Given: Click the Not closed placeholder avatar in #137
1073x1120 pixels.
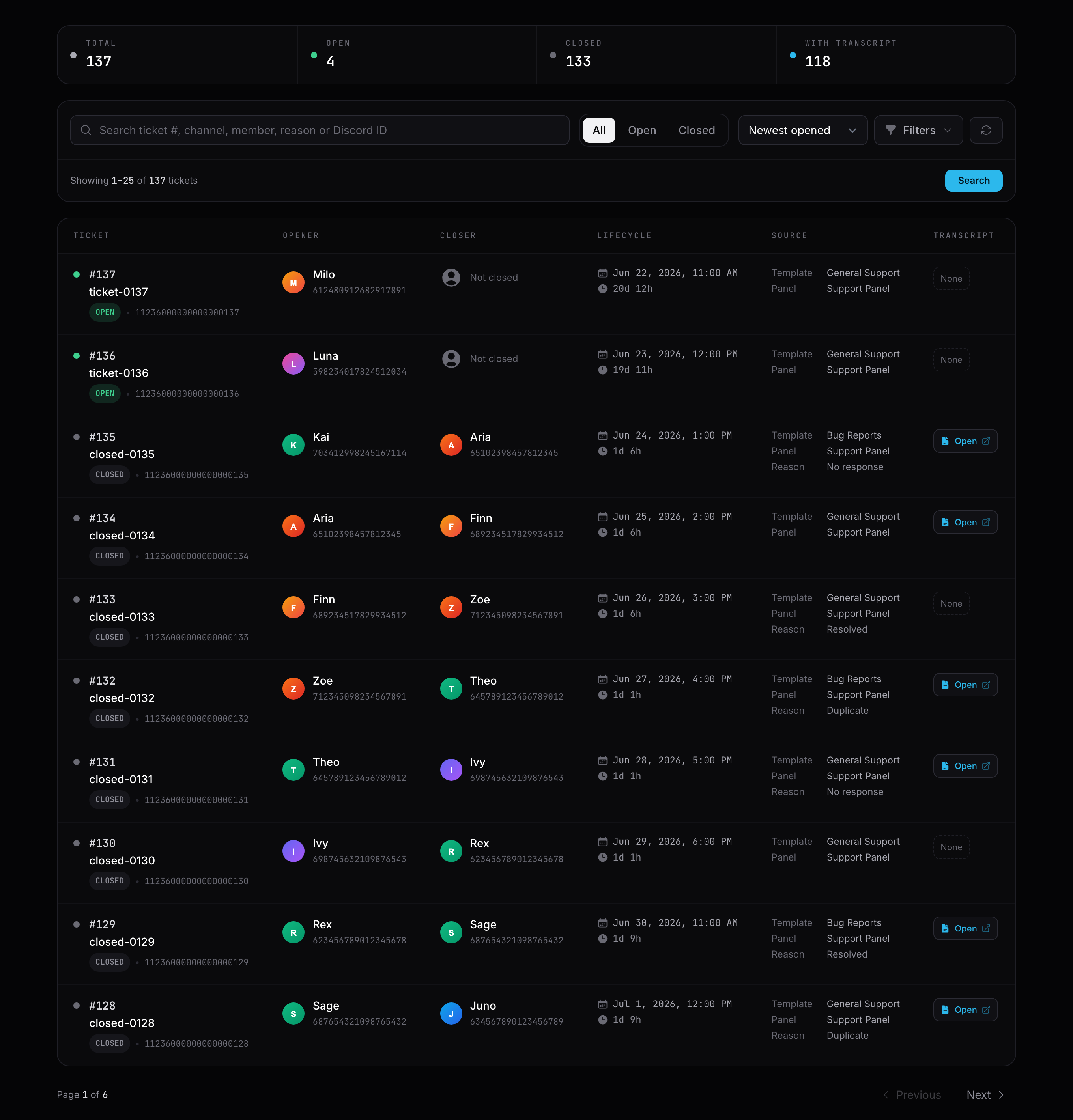Looking at the screenshot, I should 451,278.
